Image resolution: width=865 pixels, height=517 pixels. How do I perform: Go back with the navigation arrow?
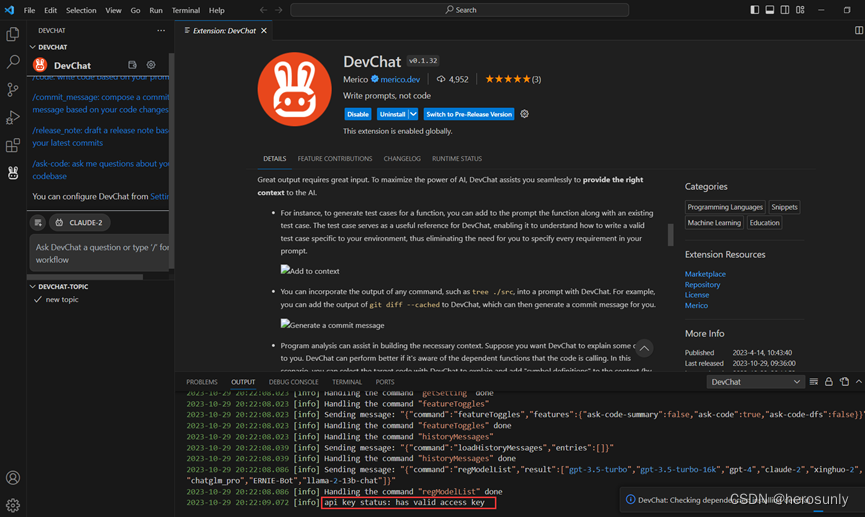tap(263, 10)
